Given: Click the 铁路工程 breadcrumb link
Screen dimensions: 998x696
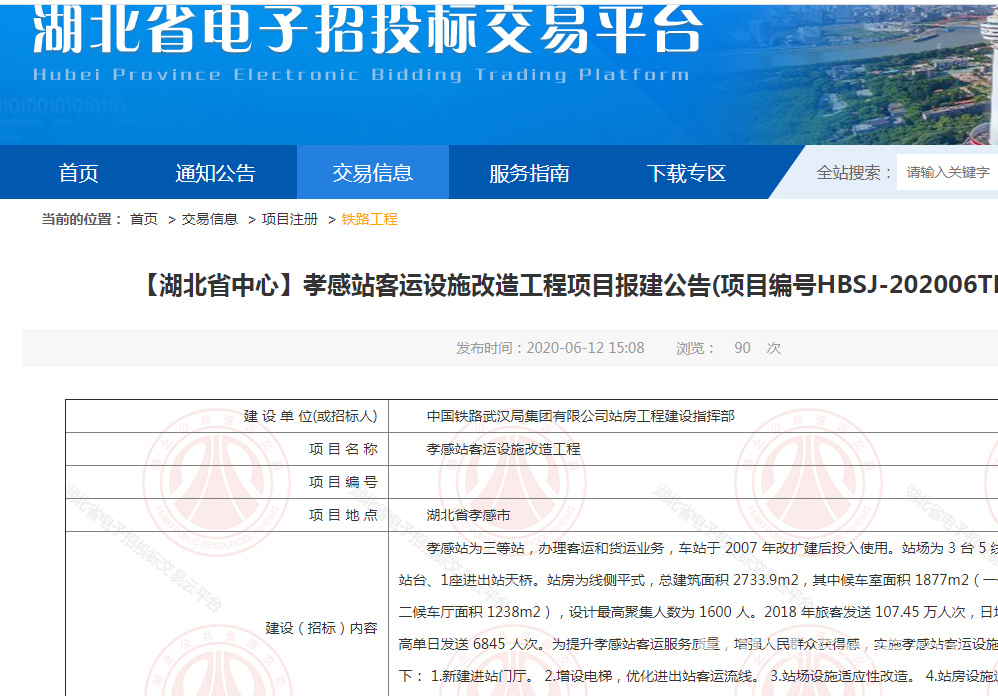Looking at the screenshot, I should (x=369, y=219).
